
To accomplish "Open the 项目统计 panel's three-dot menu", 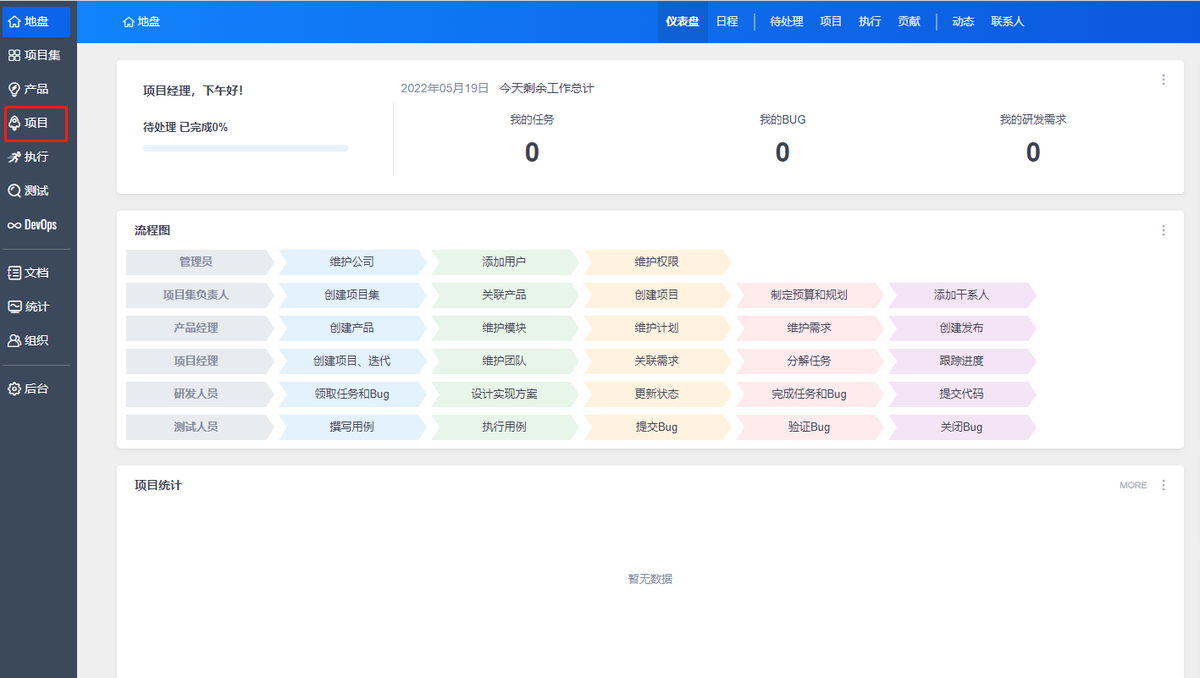I will [1163, 485].
